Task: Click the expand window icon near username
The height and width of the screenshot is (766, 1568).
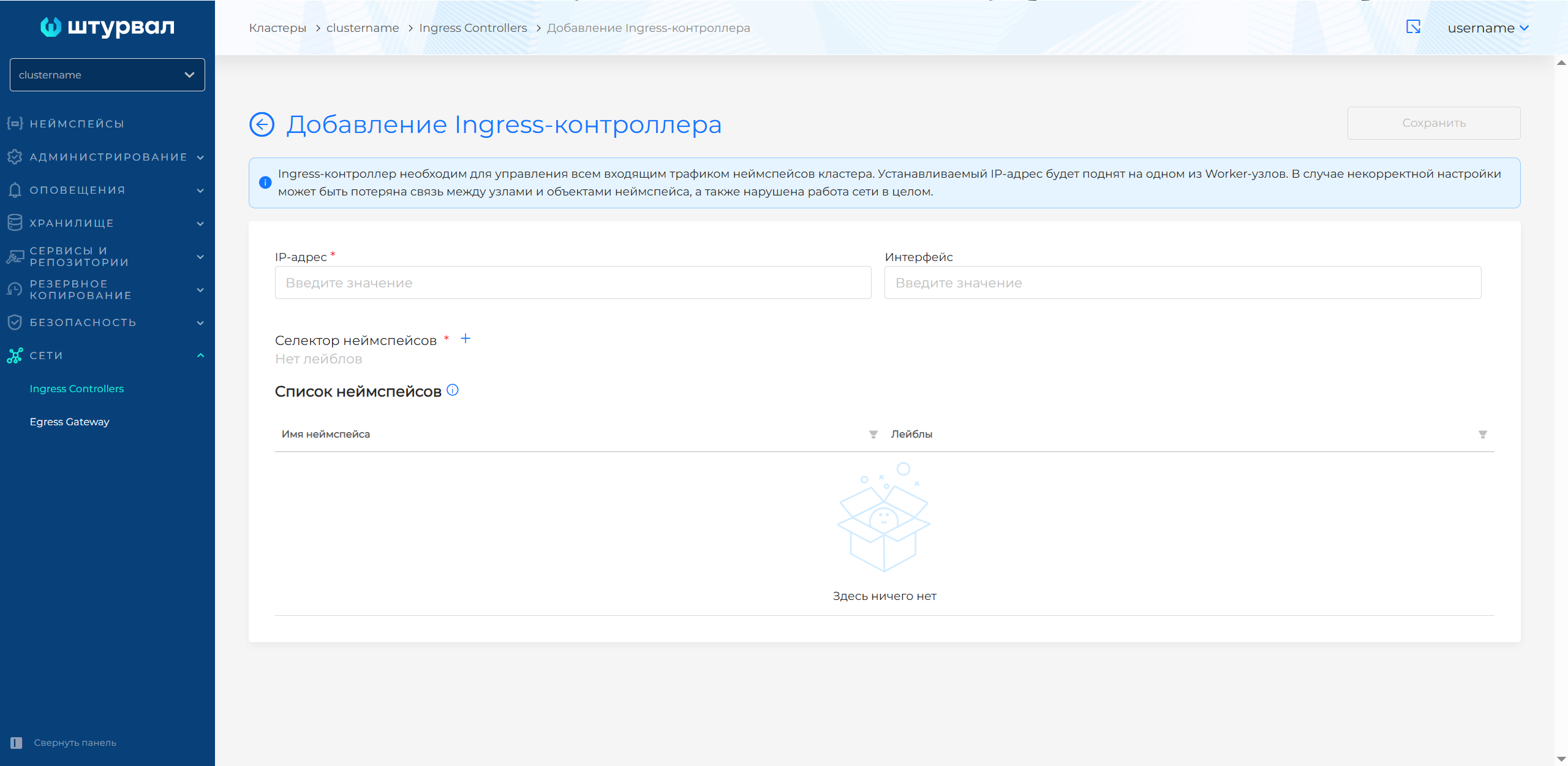Action: [1413, 27]
